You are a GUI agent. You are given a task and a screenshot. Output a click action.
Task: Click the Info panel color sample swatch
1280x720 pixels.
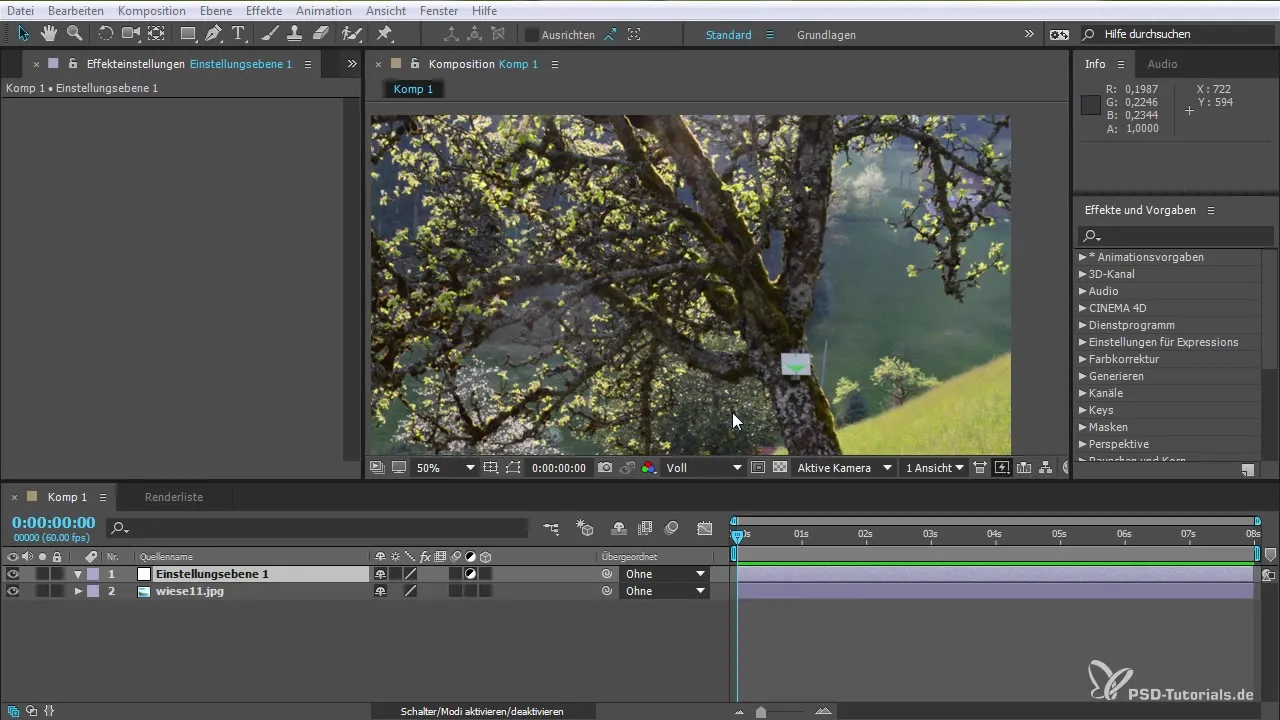[1091, 104]
